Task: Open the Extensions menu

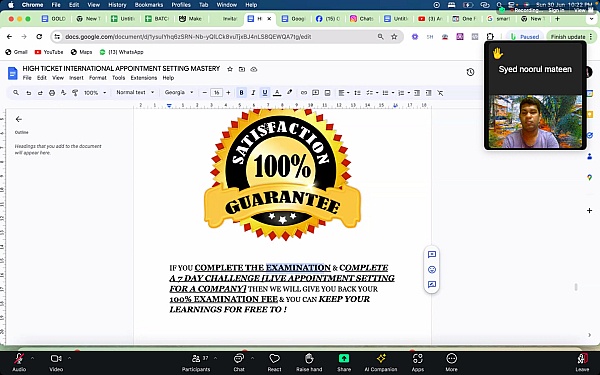Action: pos(144,78)
